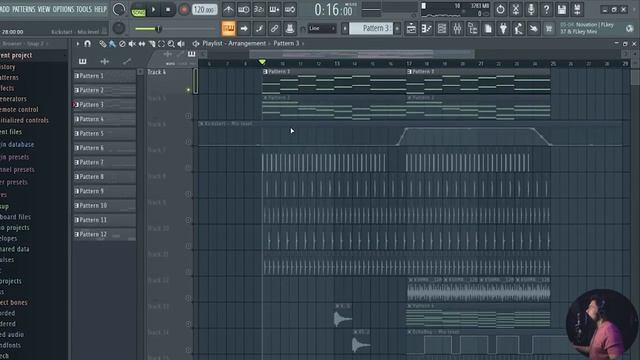This screenshot has height=360, width=640.
Task: Toggle the loop recording icon
Action: point(290,9)
